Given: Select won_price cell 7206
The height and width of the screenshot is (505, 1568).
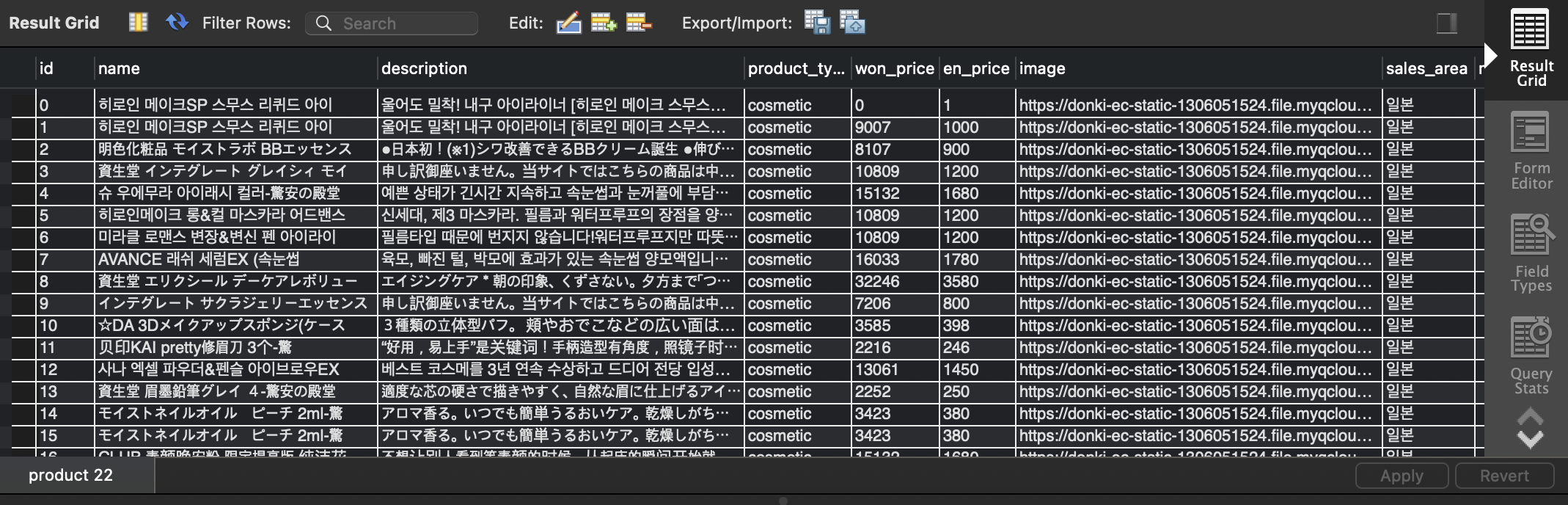Looking at the screenshot, I should (x=895, y=303).
